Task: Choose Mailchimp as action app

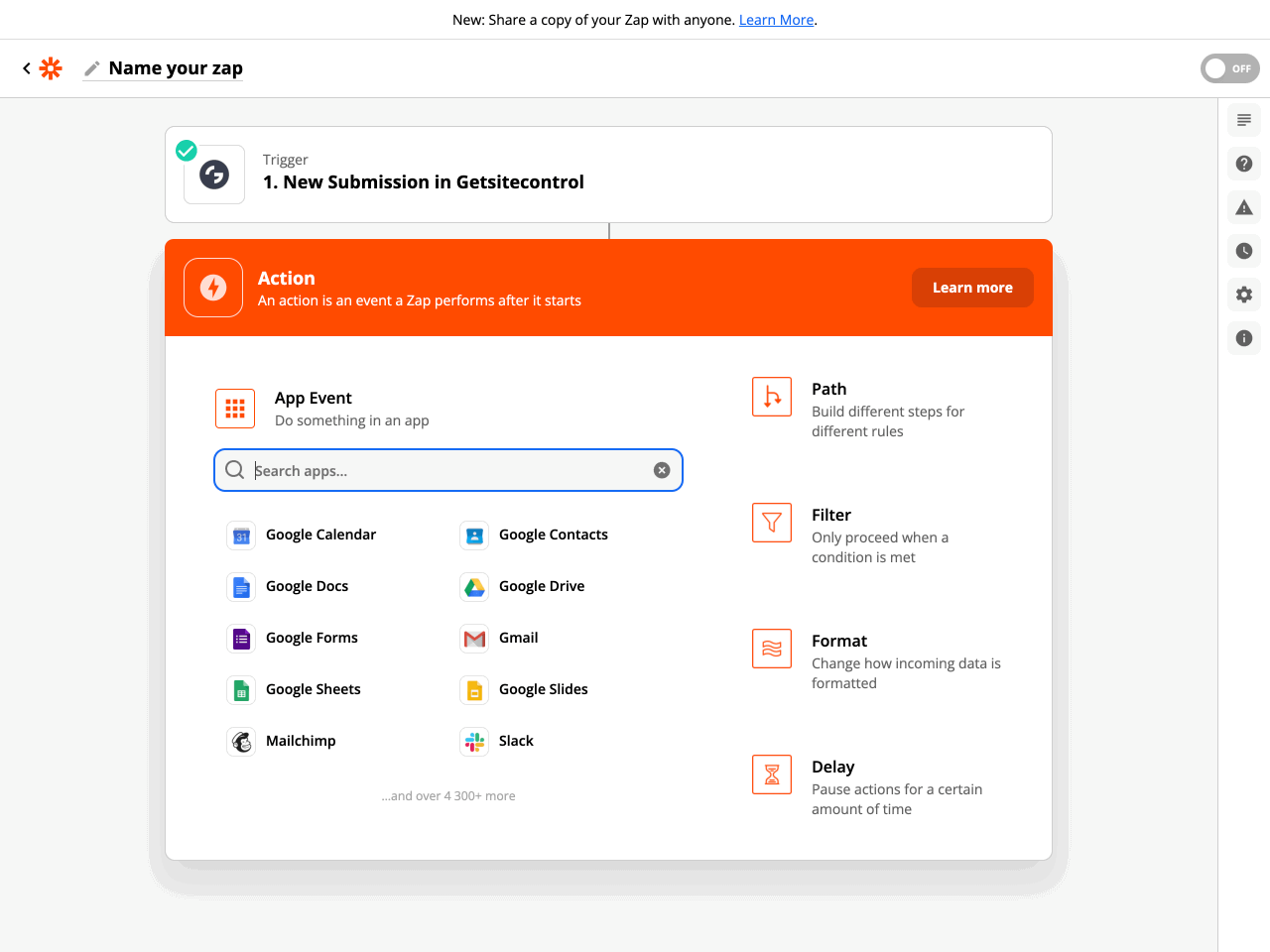Action: point(300,741)
